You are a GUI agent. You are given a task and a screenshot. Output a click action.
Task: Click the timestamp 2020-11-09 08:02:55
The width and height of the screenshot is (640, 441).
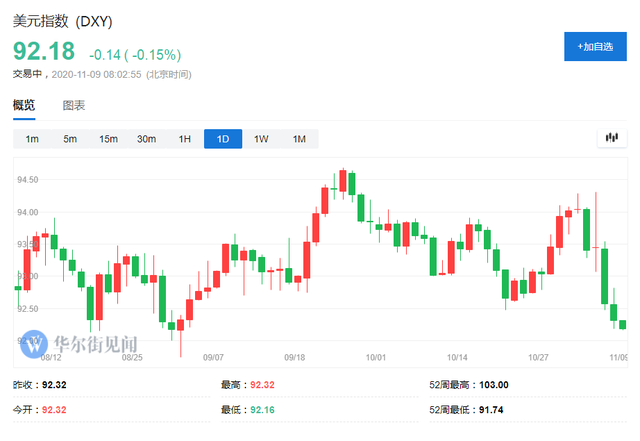(96, 75)
